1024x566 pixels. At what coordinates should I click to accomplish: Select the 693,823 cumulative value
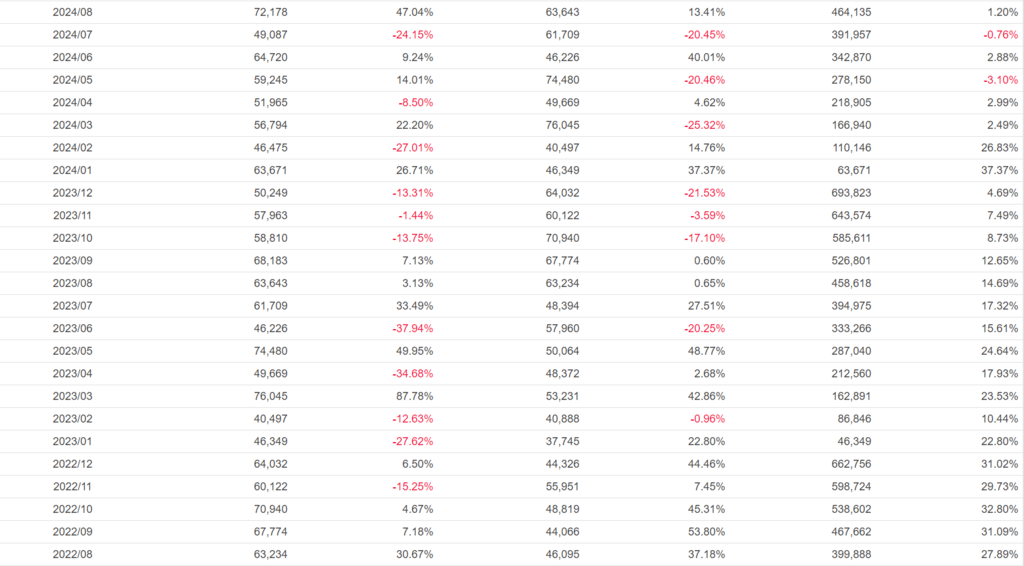tap(850, 193)
